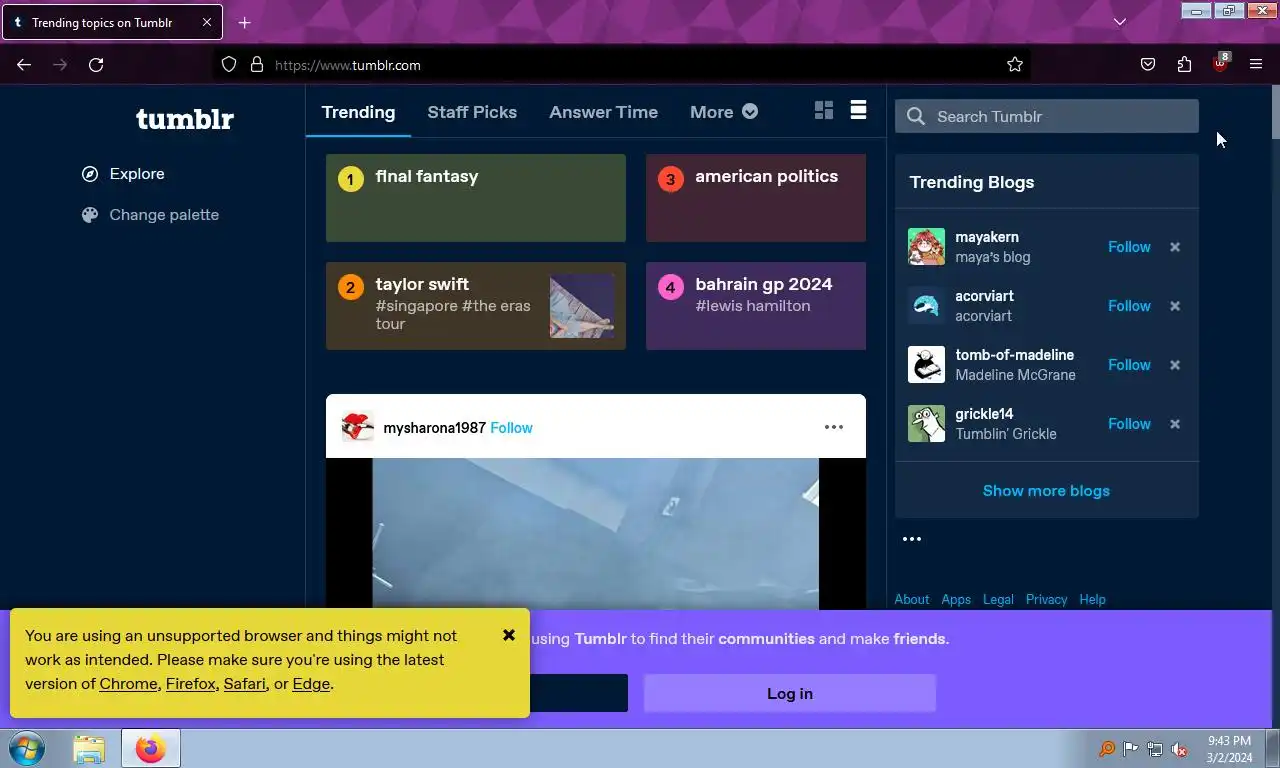Click the search magnifier icon
This screenshot has height=768, width=1280.
pos(916,117)
